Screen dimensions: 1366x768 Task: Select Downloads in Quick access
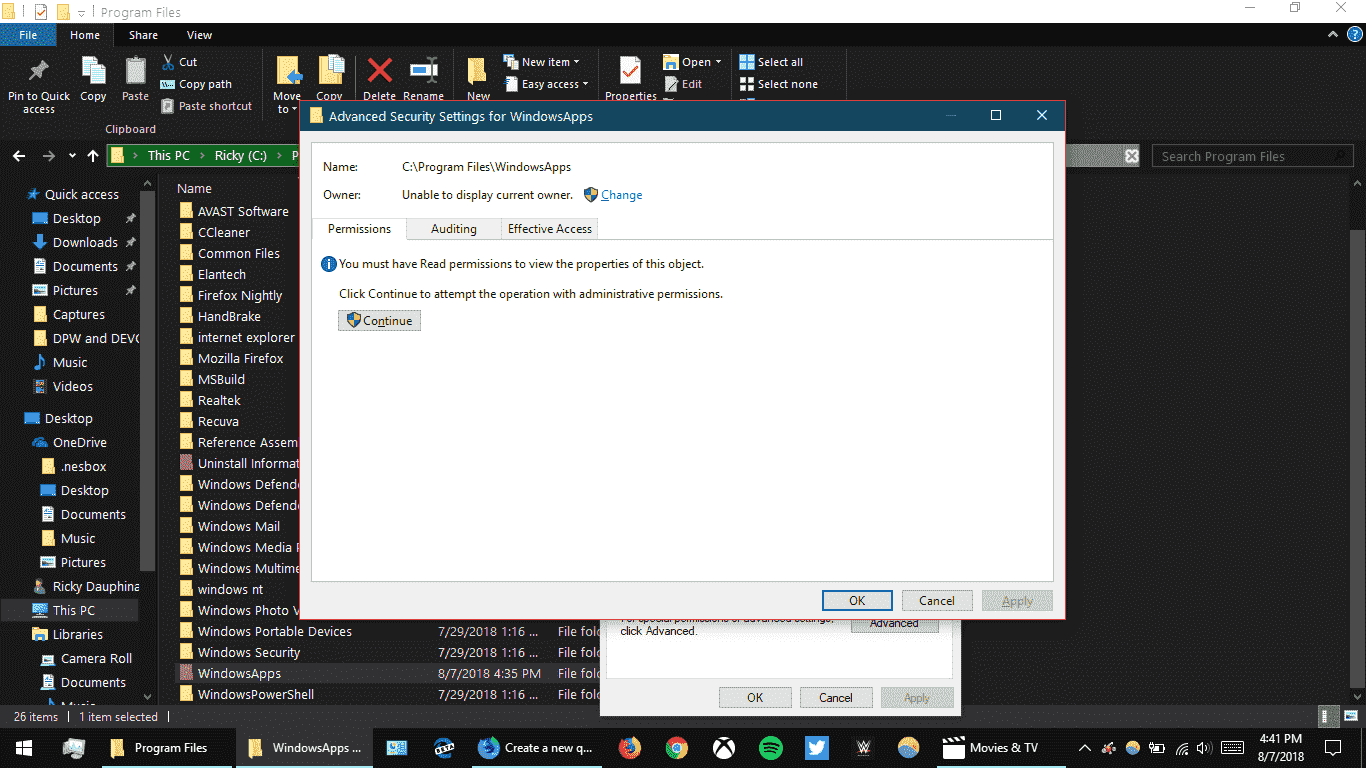point(85,242)
